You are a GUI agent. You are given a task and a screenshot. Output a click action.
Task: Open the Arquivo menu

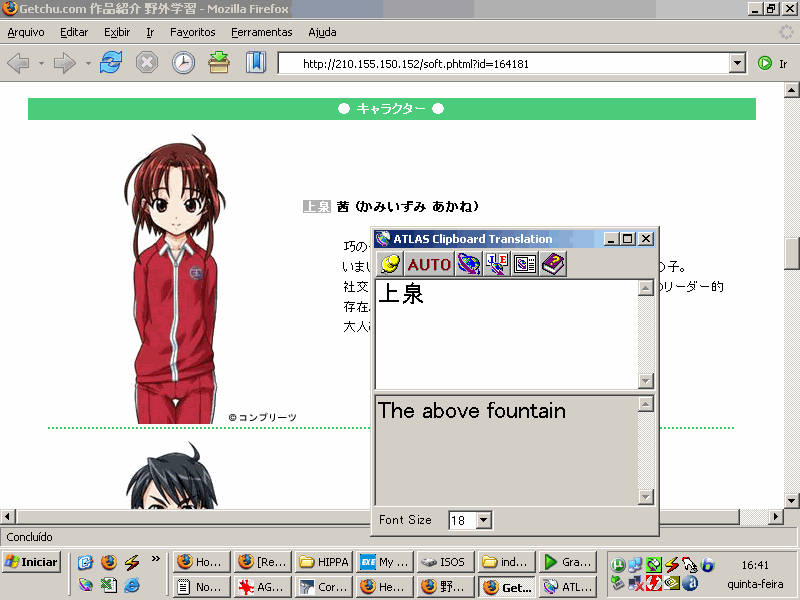(26, 33)
